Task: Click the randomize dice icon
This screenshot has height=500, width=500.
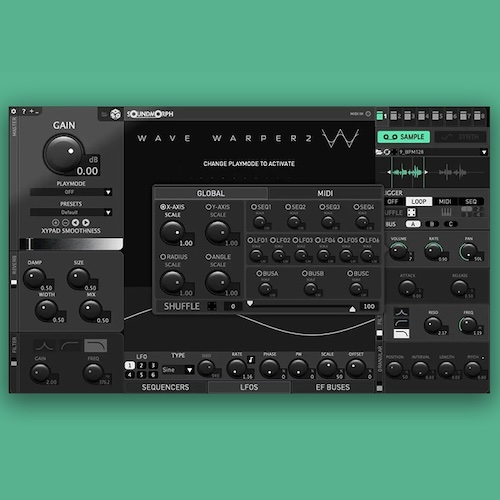Action: (116, 114)
